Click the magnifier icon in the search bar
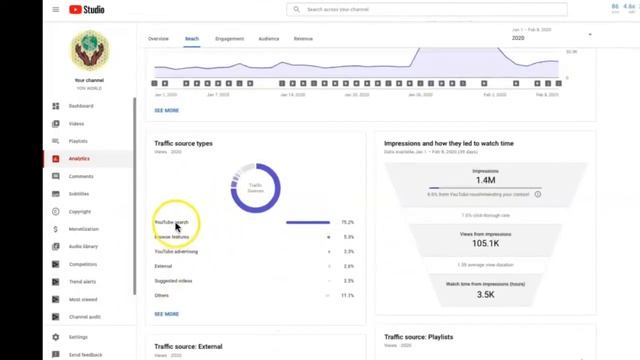 [297, 9]
